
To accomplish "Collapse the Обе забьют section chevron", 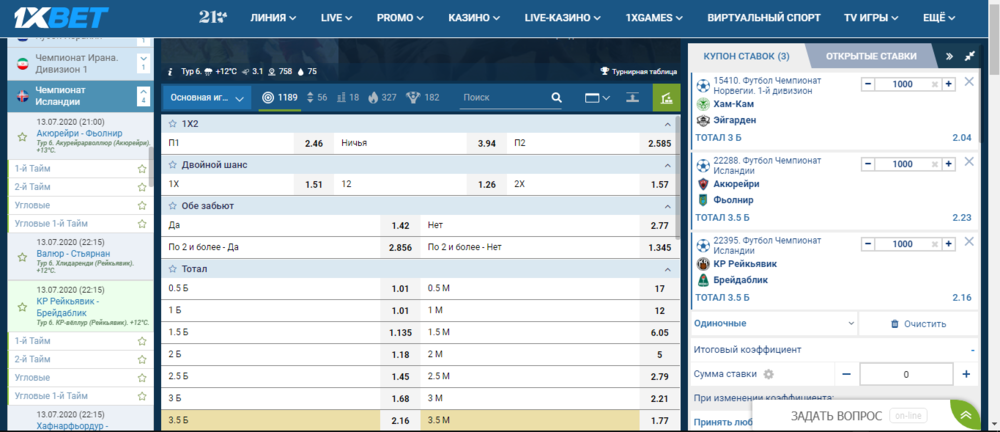I will (668, 206).
